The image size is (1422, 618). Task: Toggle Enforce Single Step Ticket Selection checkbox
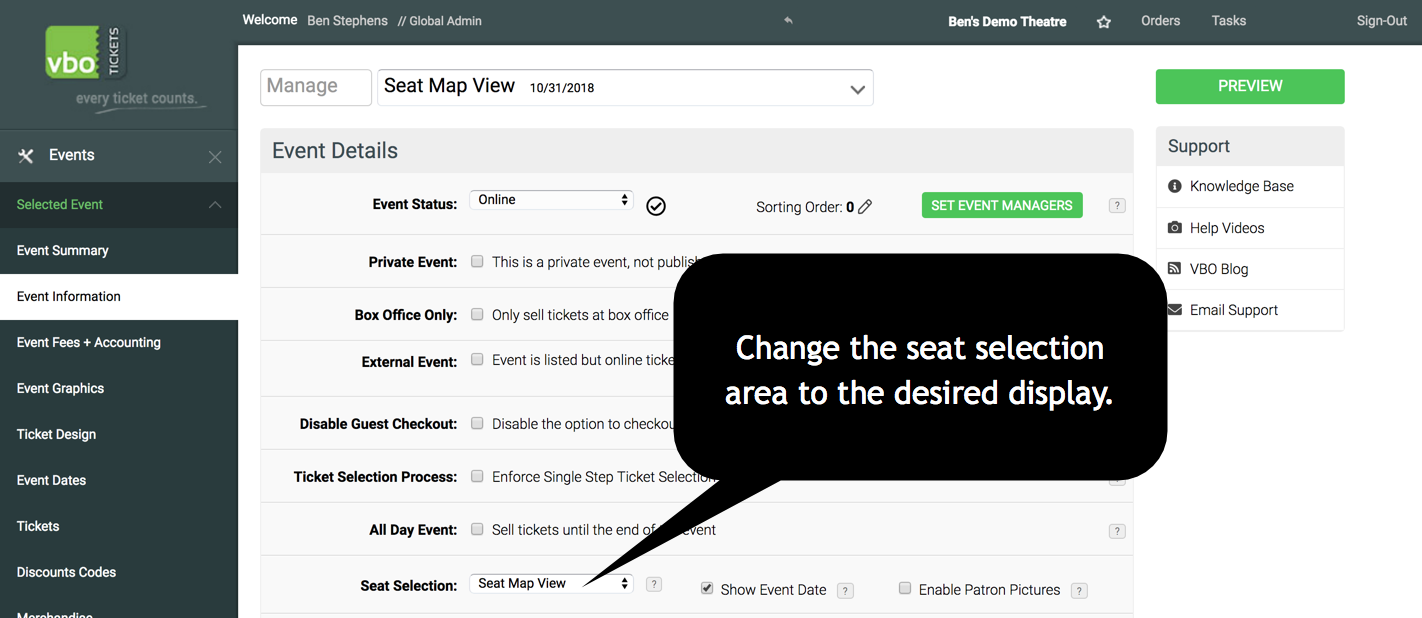click(477, 476)
